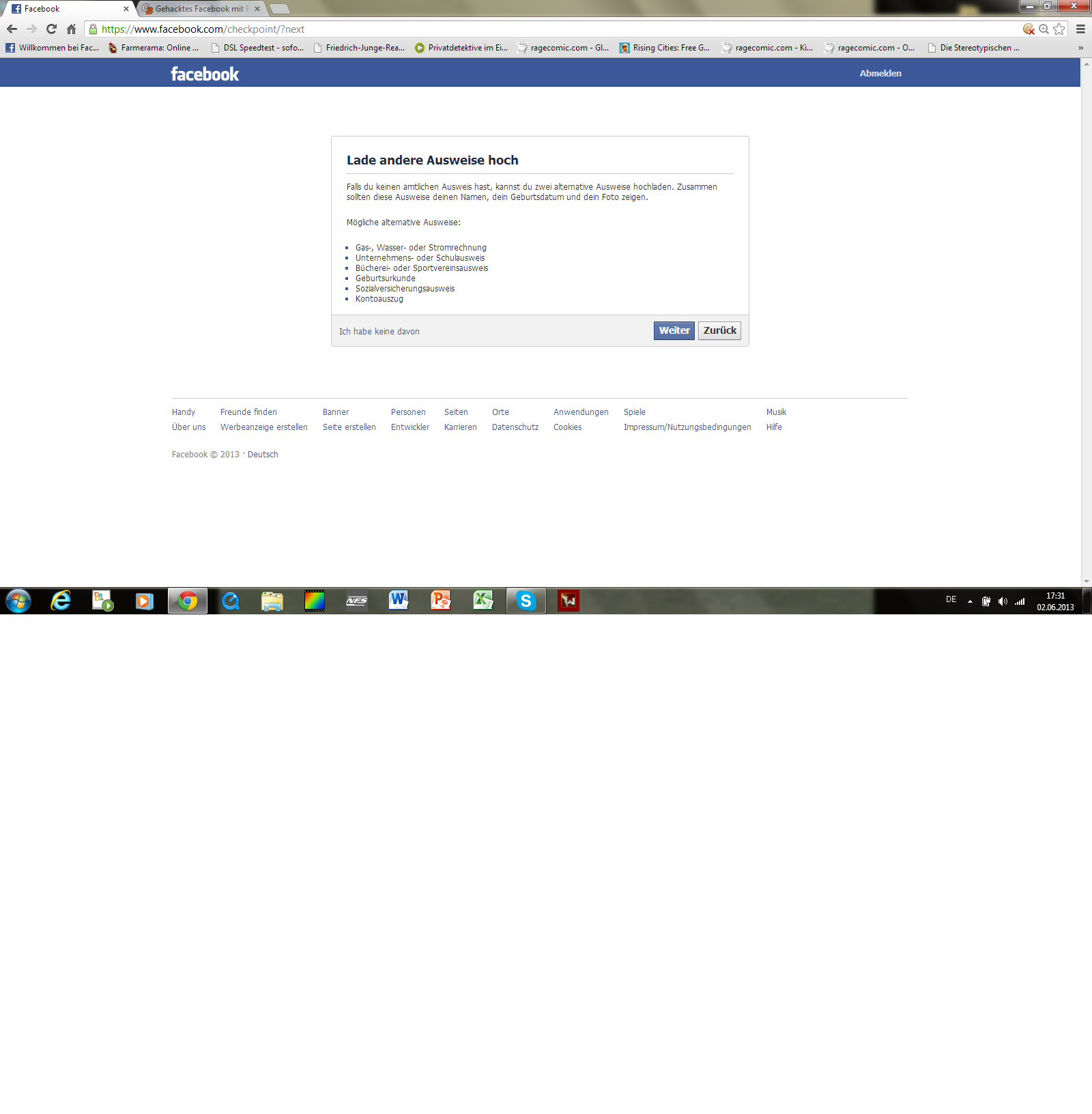Open the Friedrich-Junge-Rea... bookmark

(359, 48)
